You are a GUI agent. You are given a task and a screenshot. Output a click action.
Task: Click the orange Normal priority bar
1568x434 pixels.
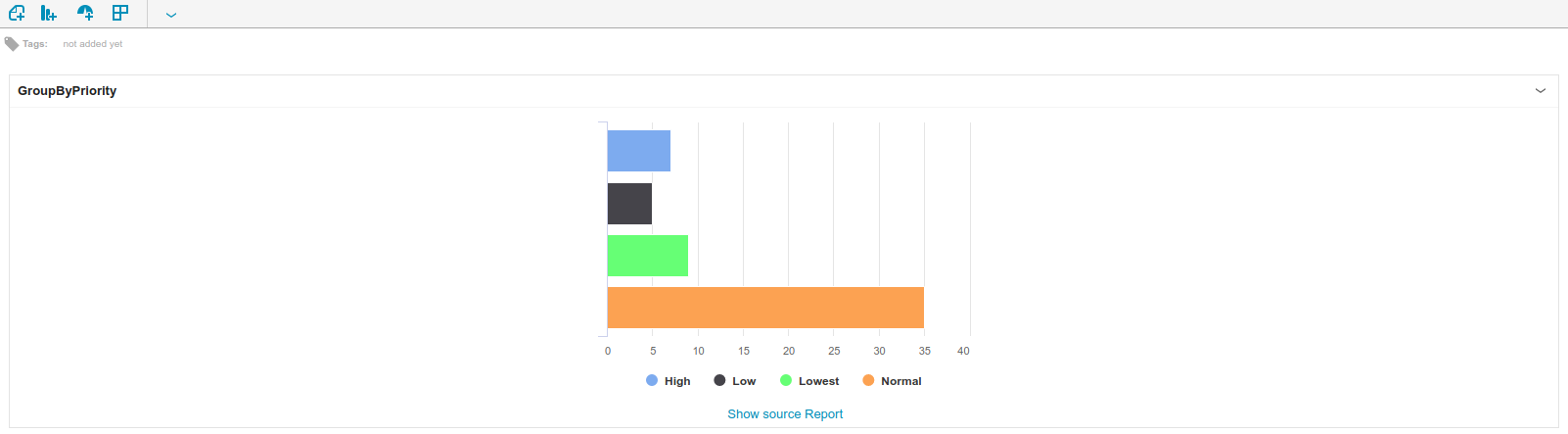click(765, 308)
